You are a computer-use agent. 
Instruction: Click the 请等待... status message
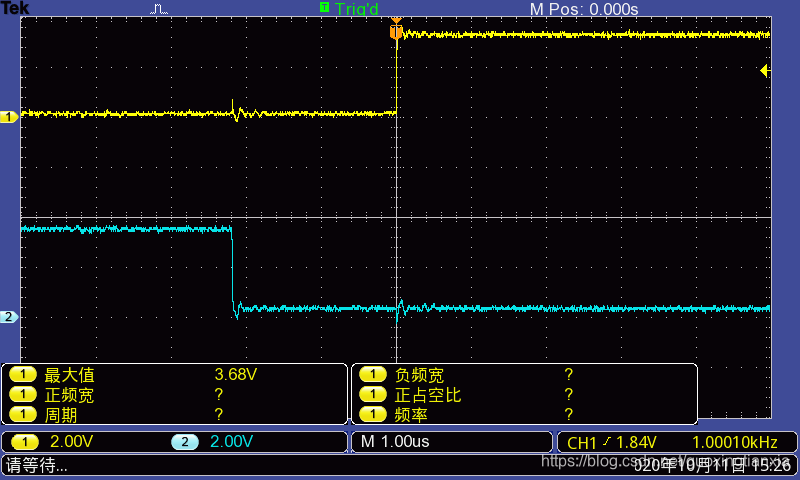point(36,465)
